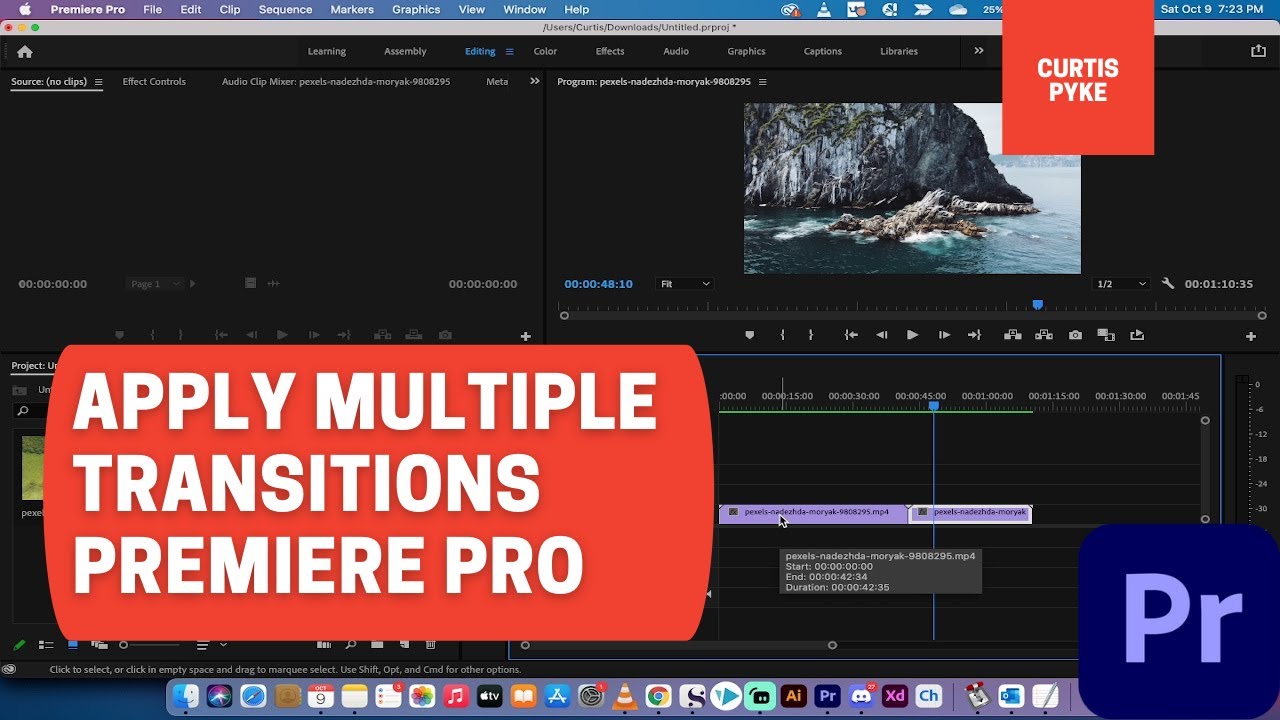Open the 1/2 playback resolution dropdown

[1121, 283]
